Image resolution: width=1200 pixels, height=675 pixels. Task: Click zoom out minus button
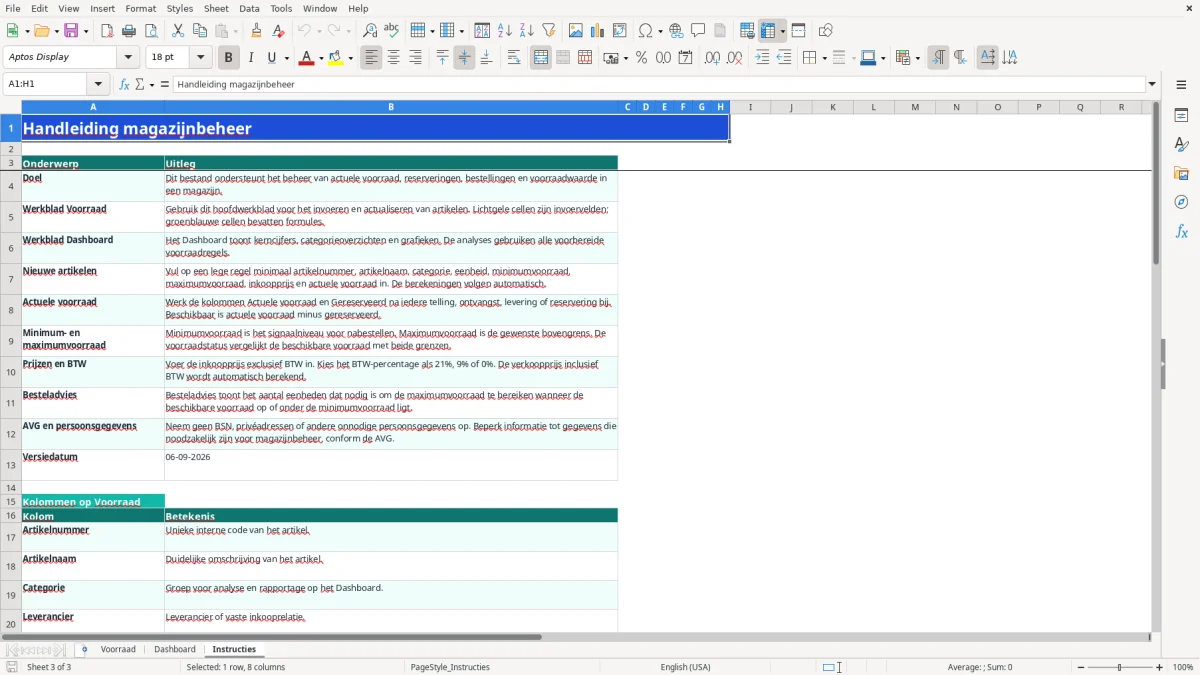click(x=1079, y=667)
